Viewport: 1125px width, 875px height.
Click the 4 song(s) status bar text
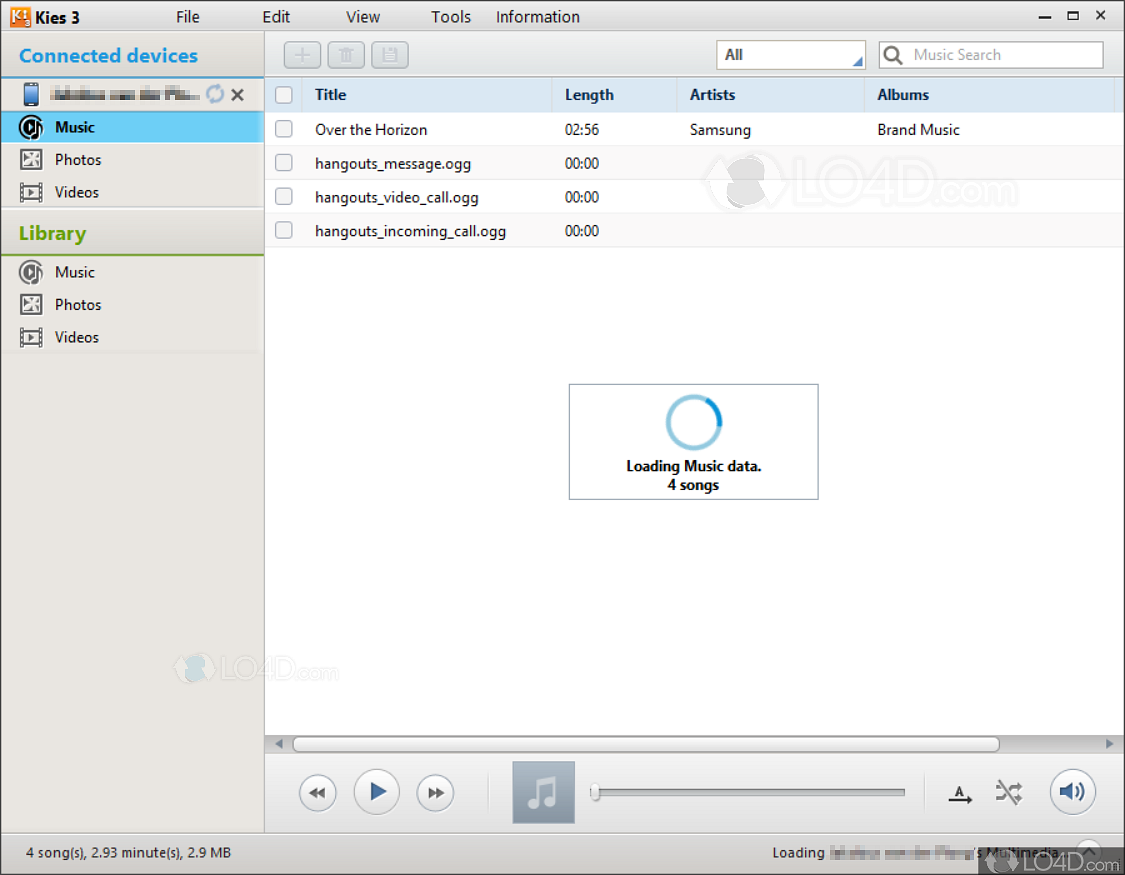128,853
